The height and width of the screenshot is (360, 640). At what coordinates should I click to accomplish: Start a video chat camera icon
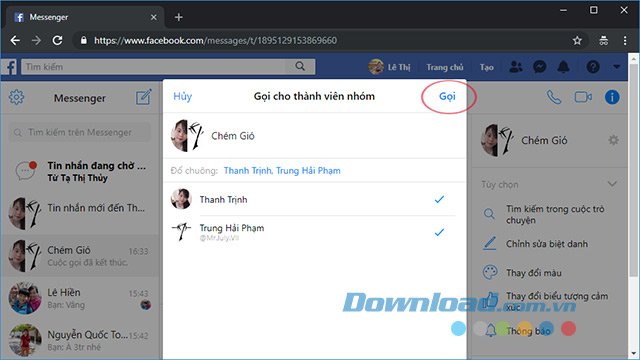583,97
